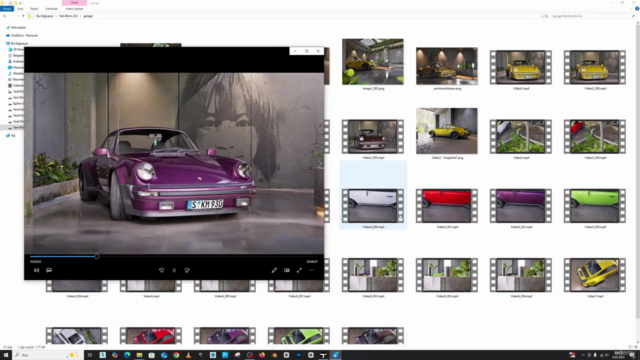The height and width of the screenshot is (360, 640).
Task: Open the Video Araçları ribbon tab
Action: (x=74, y=9)
